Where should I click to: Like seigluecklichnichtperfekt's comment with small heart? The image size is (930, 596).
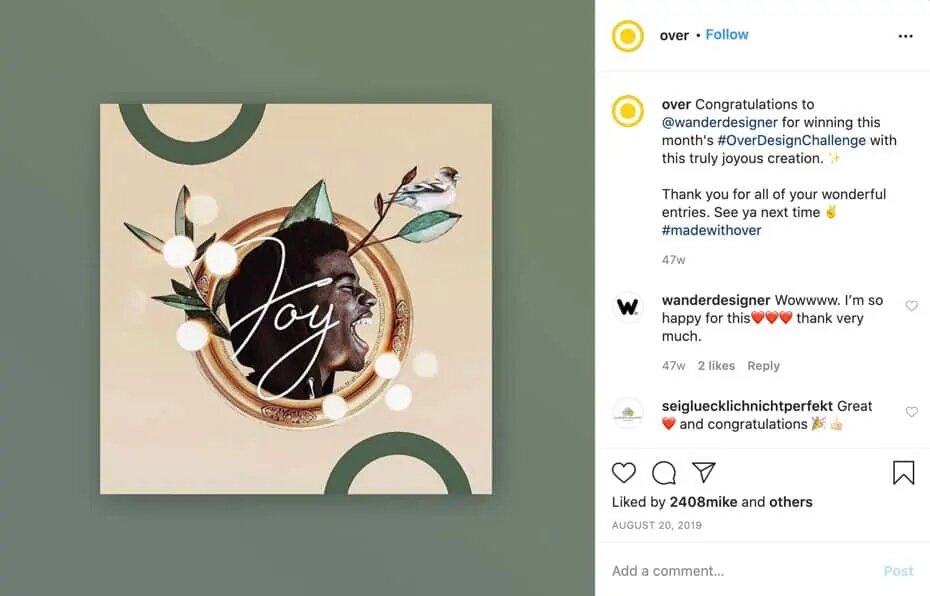(x=911, y=412)
